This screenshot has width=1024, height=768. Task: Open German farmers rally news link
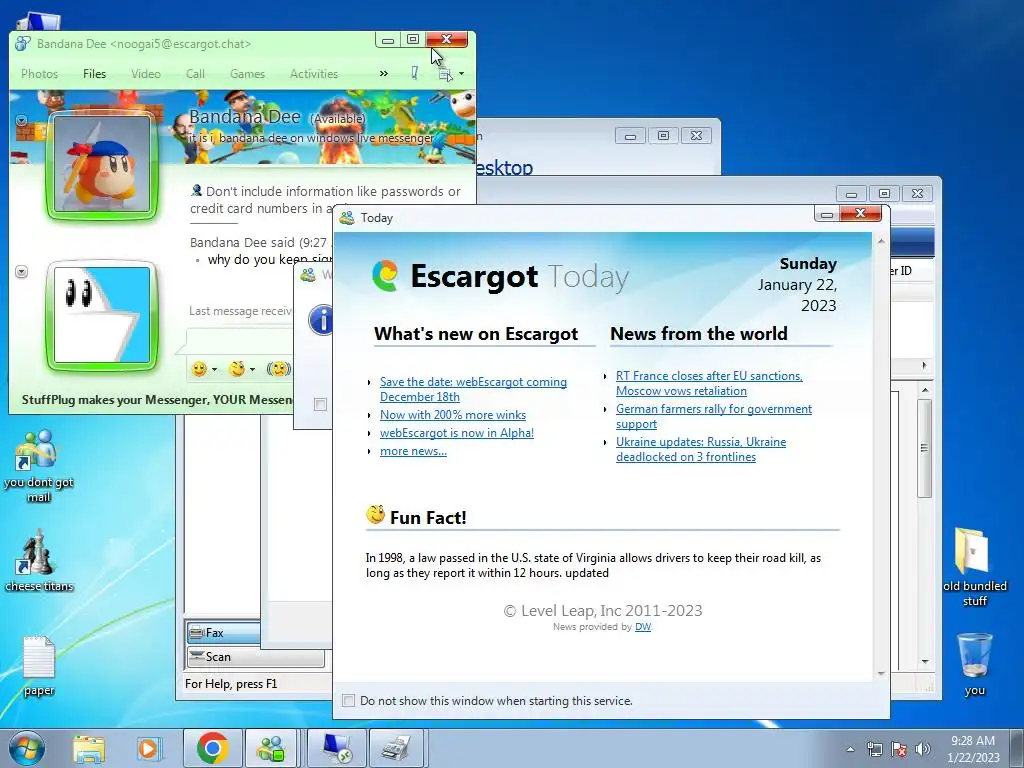(714, 416)
